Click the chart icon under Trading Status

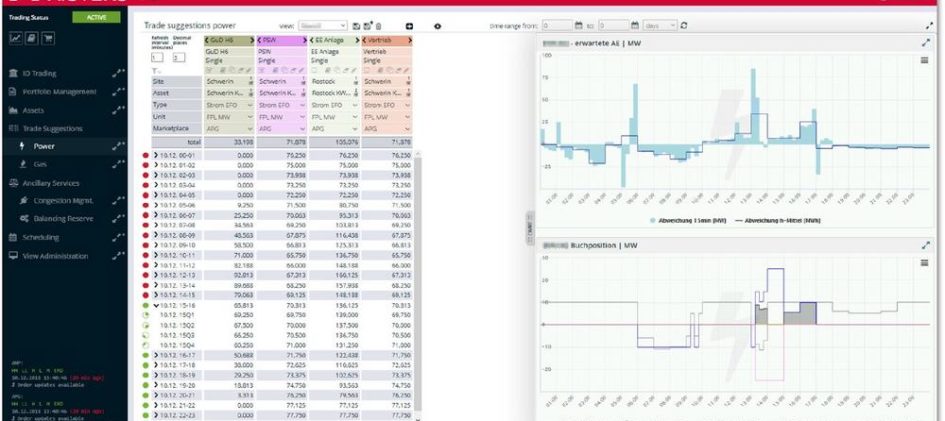pyautogui.click(x=16, y=38)
